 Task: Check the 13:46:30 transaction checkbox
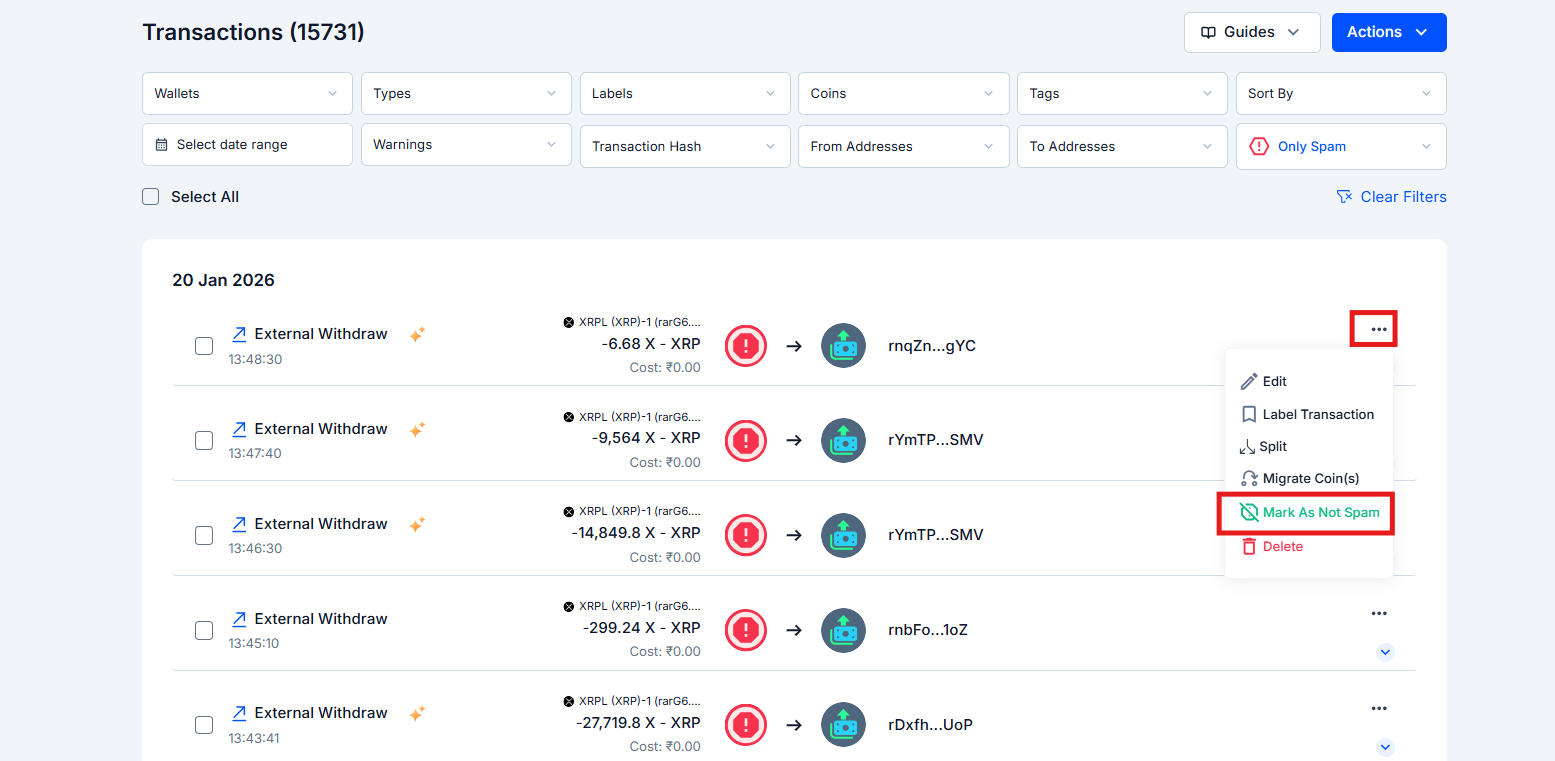tap(204, 535)
